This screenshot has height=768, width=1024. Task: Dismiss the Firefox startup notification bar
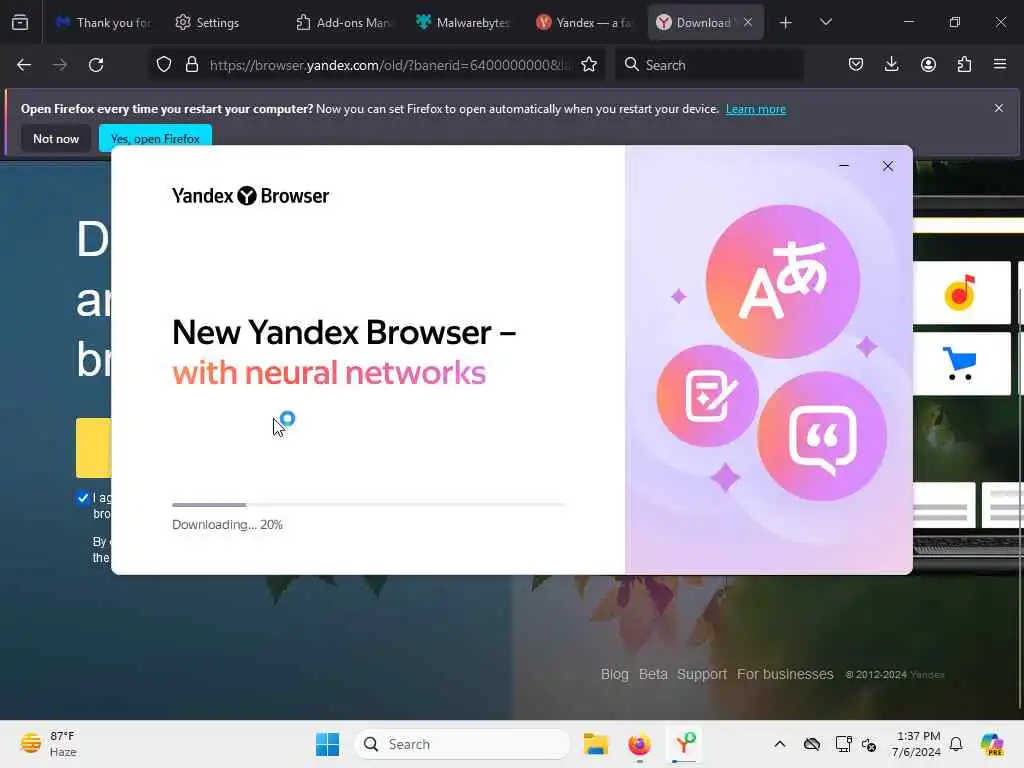[999, 108]
